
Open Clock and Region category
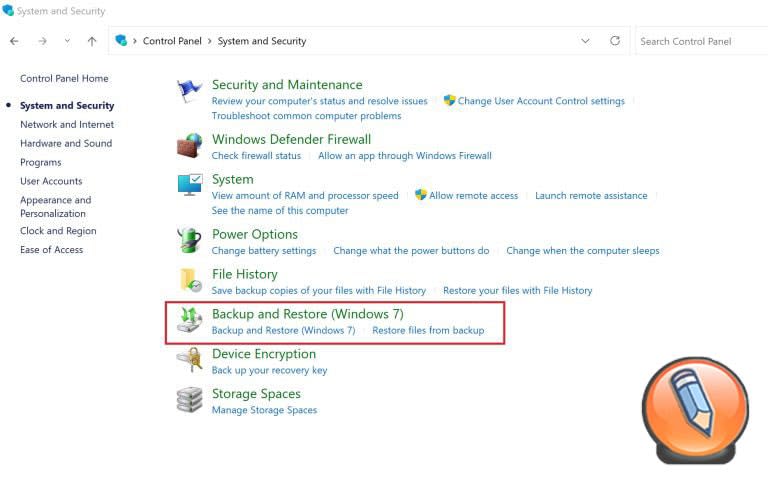point(58,231)
